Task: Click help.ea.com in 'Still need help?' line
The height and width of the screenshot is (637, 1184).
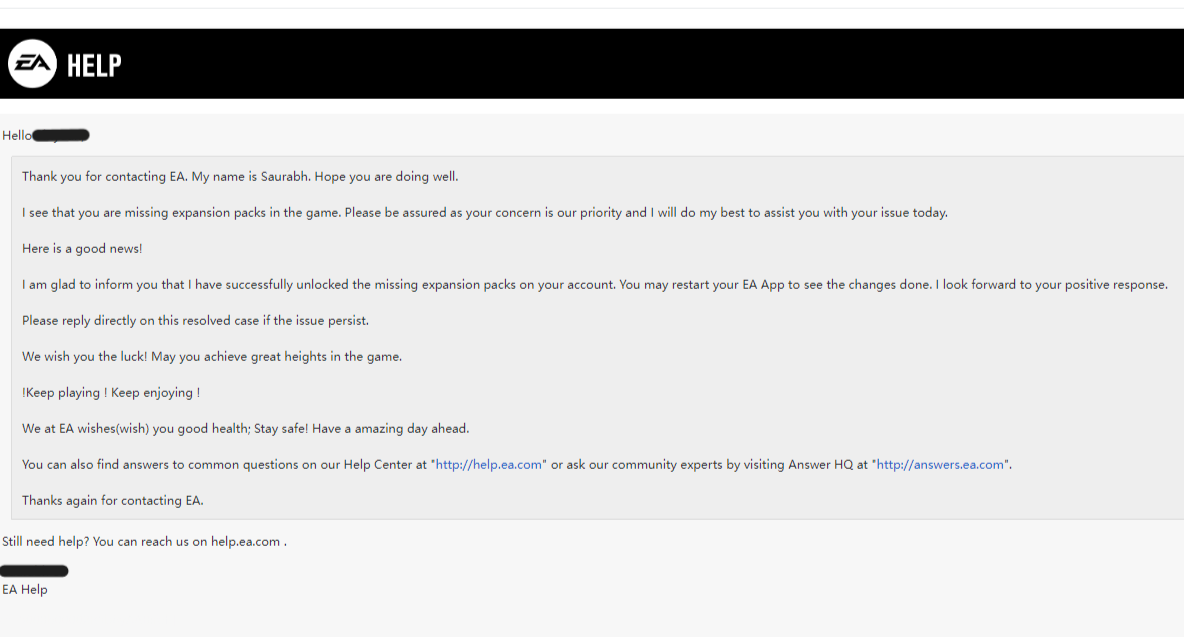Action: (x=245, y=541)
